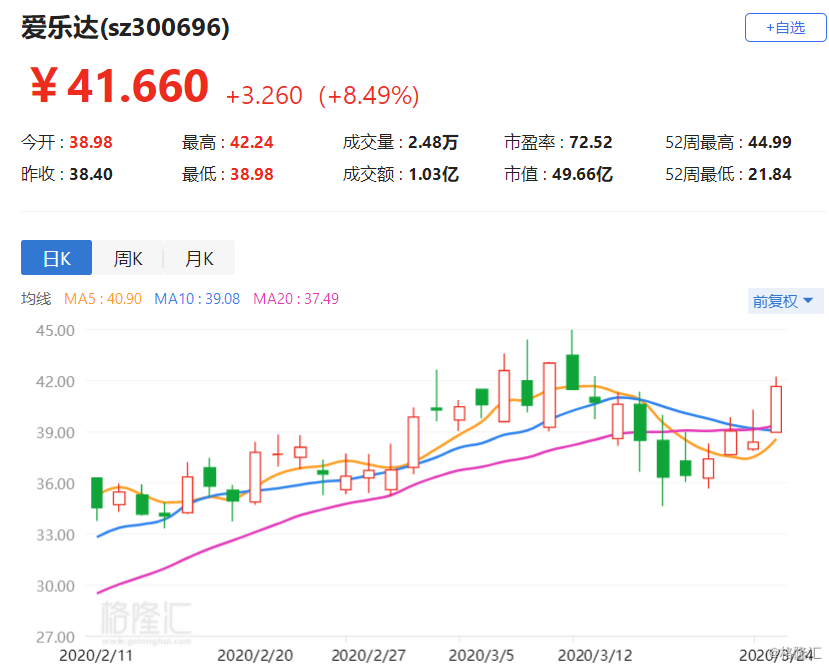Click the 成交量 value 2.48万
The image size is (829, 667).
433,142
